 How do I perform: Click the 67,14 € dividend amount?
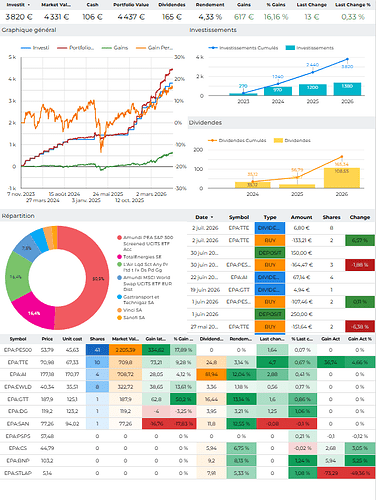[301, 277]
